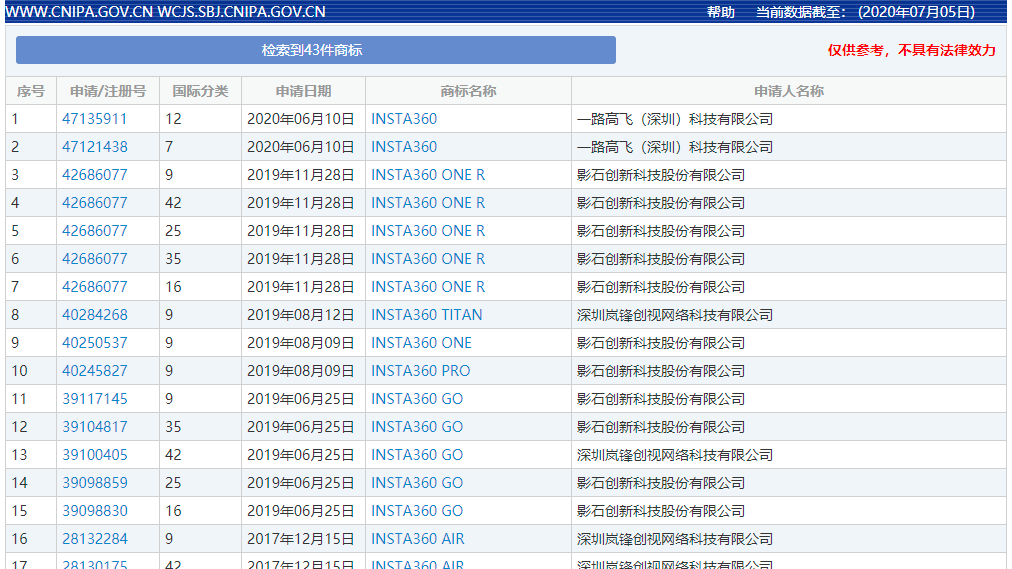Viewport: 1012px width, 569px height.
Task: Click the 国际分类 column header
Action: [200, 91]
